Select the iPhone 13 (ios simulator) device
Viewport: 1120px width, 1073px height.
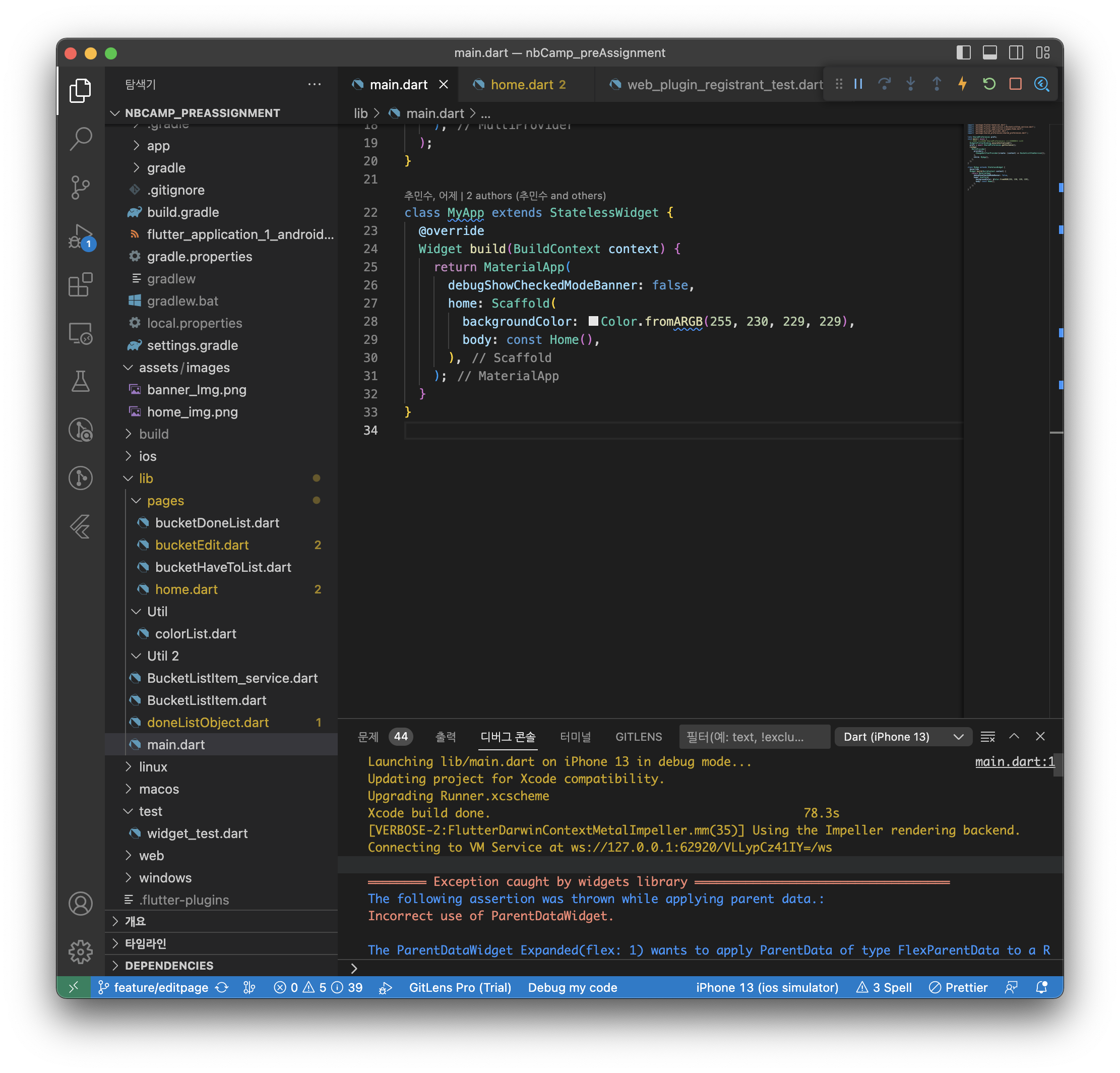(767, 987)
